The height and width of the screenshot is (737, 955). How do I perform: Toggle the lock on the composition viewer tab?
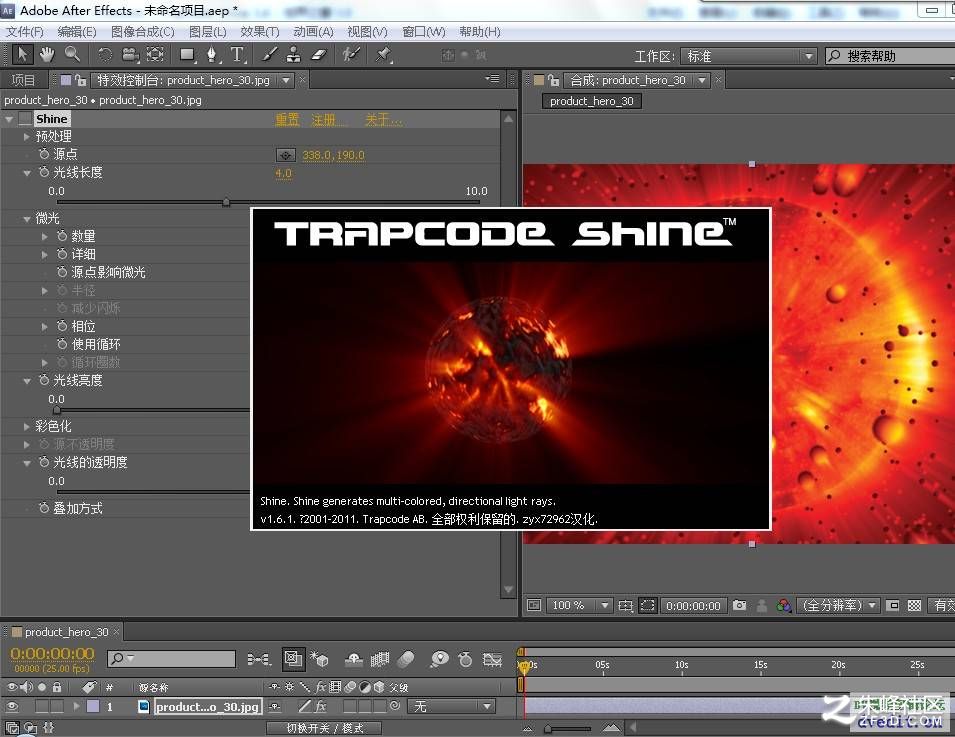[x=553, y=80]
